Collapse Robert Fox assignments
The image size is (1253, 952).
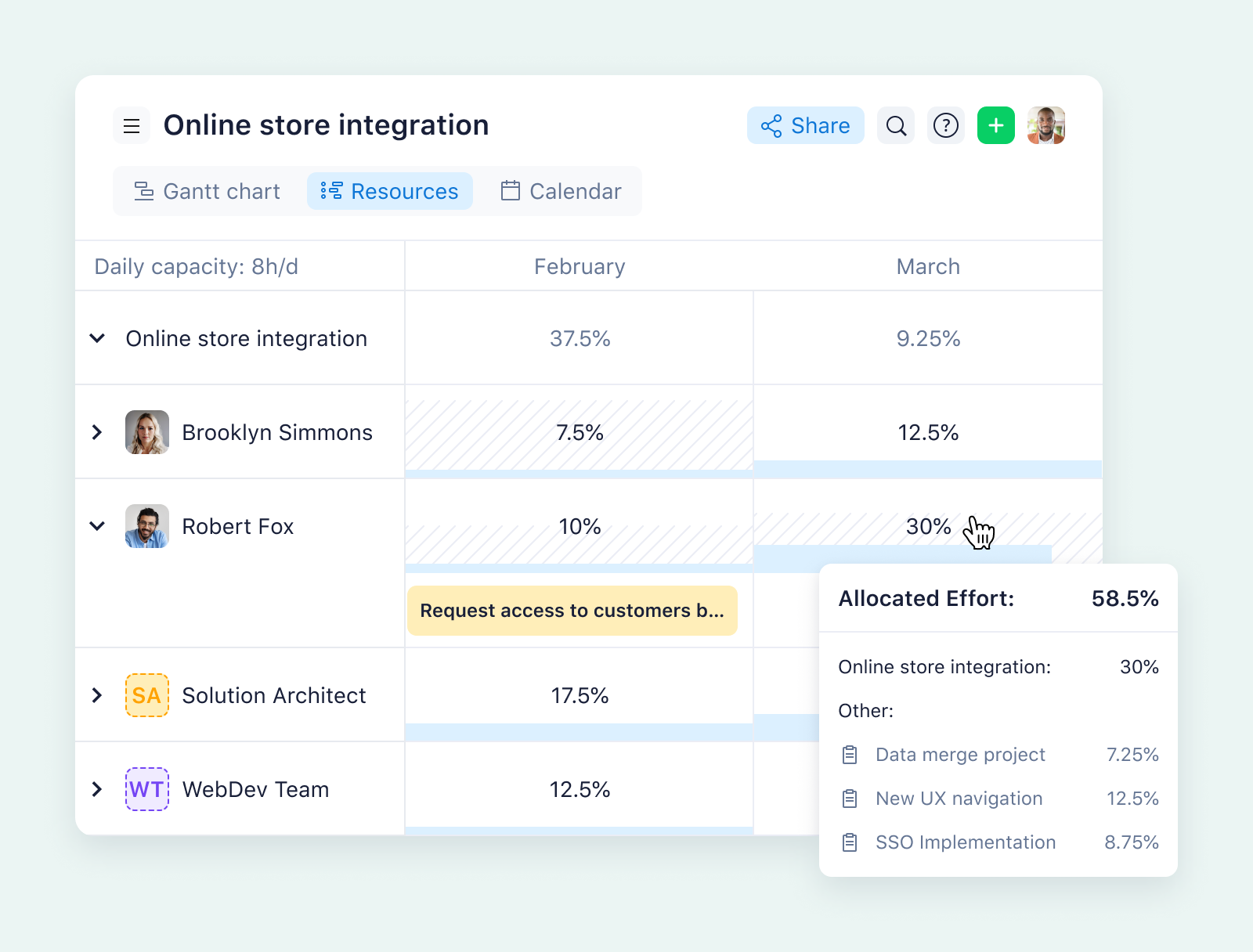(x=97, y=525)
